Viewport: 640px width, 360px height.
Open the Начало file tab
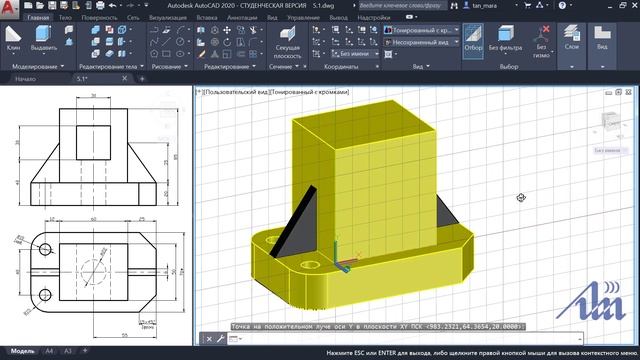point(25,79)
